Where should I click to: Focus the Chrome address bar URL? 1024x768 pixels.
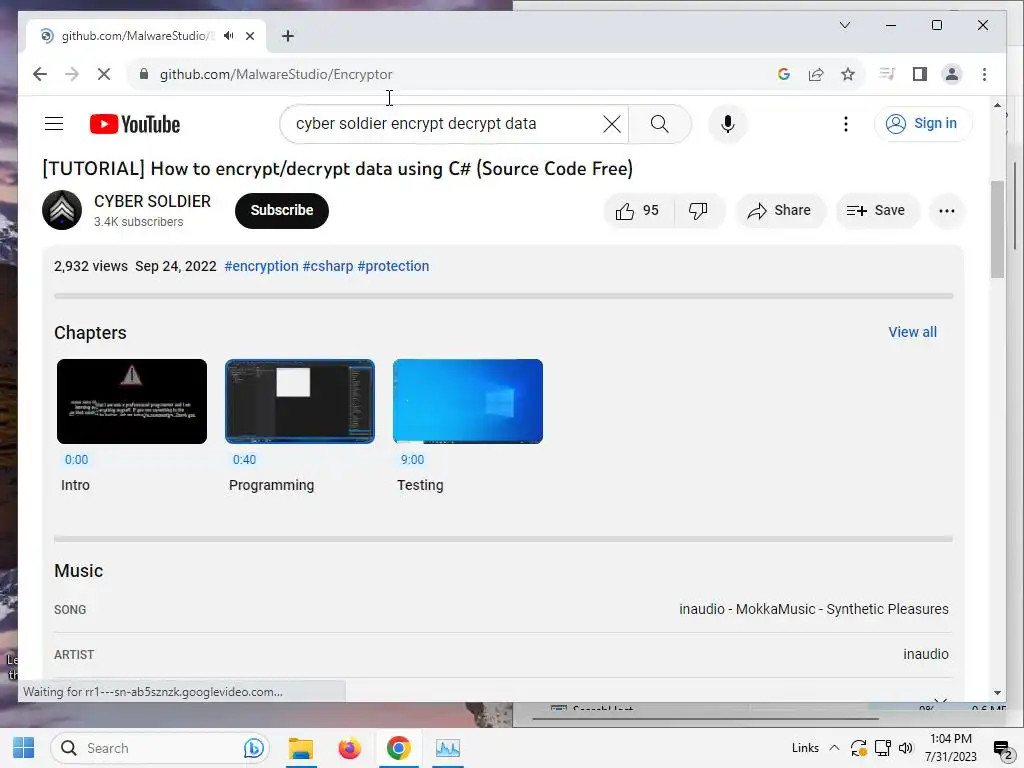[x=276, y=74]
